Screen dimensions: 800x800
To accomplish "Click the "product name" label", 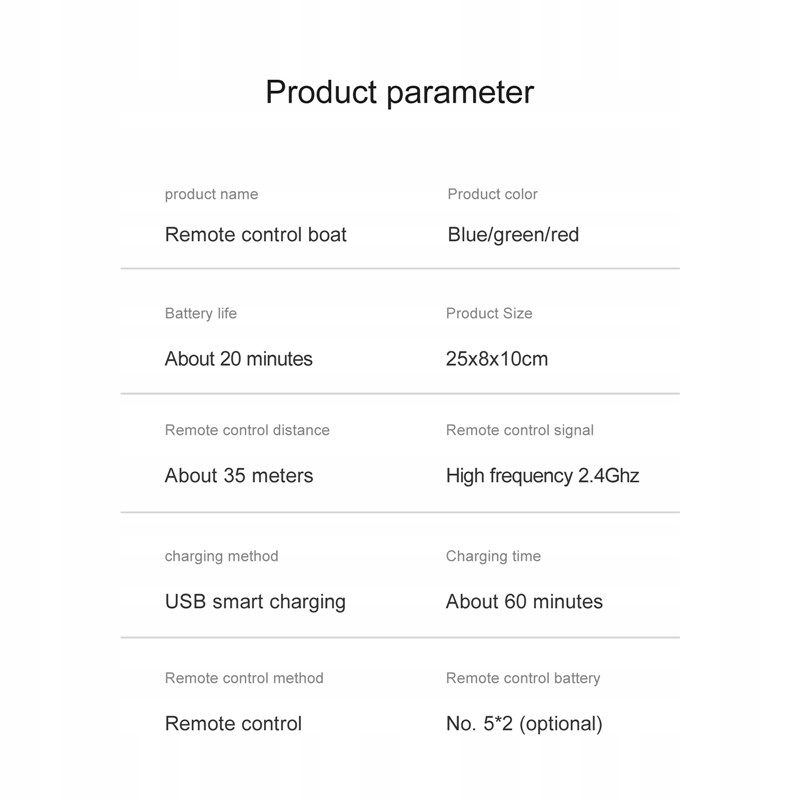I will point(211,194).
